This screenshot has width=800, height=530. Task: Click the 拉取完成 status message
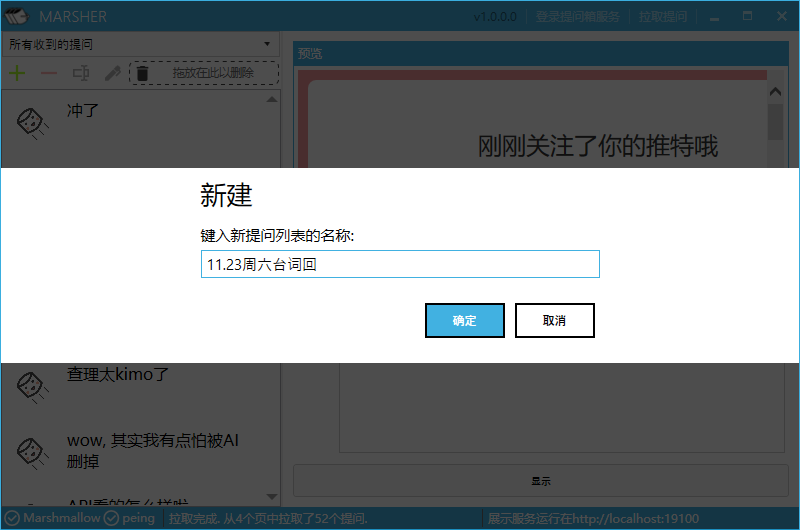click(x=268, y=519)
